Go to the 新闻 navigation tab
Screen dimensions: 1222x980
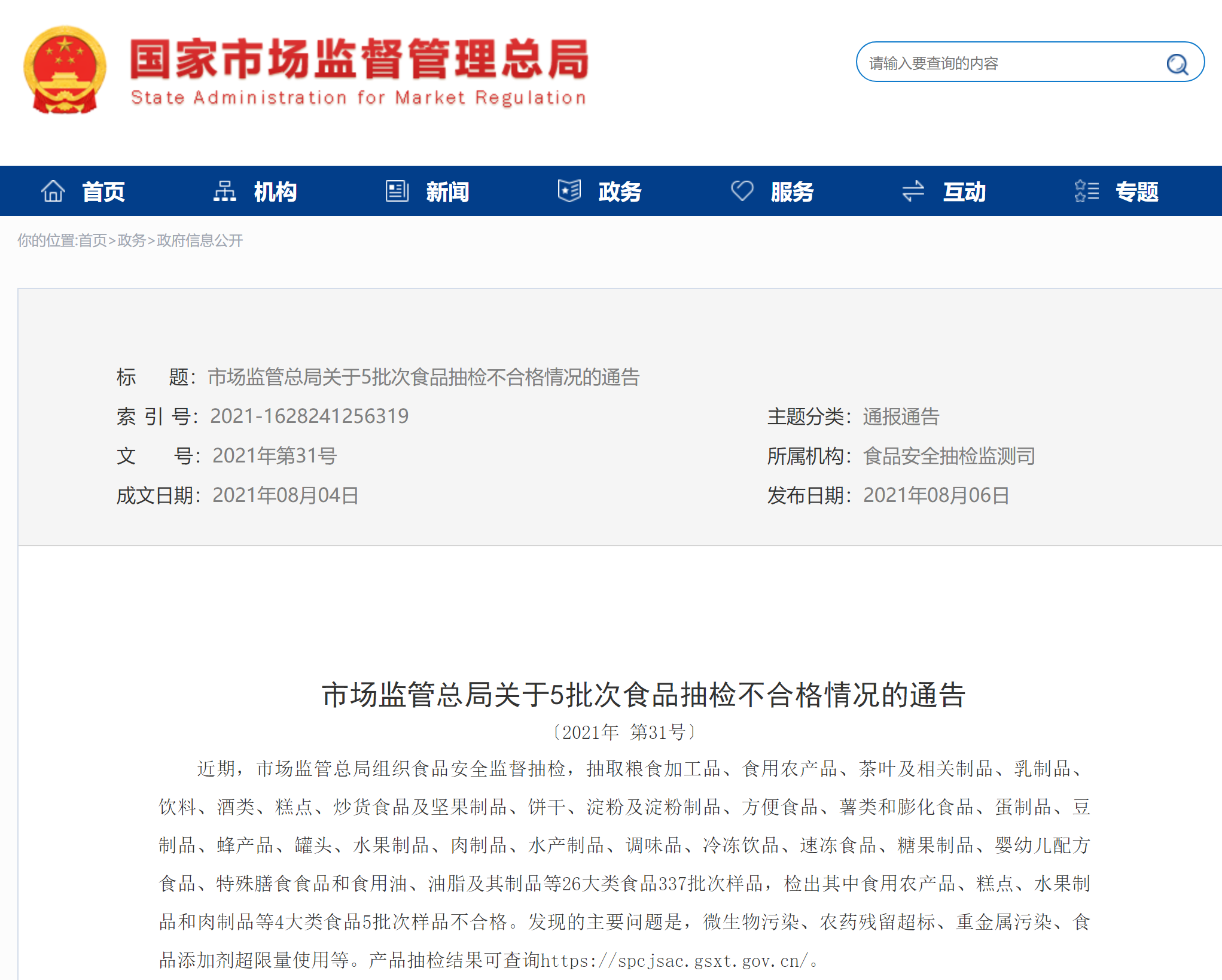[x=447, y=192]
